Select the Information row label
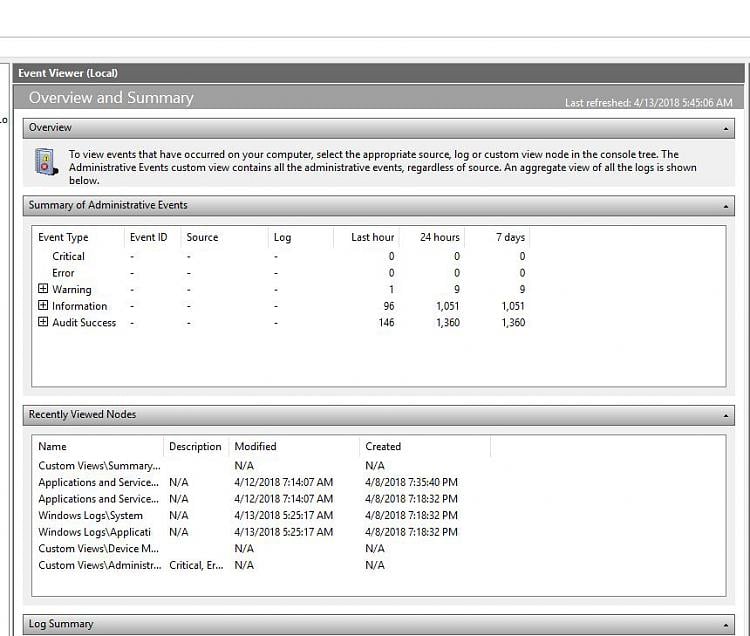Viewport: 750px width, 636px height. coord(79,306)
